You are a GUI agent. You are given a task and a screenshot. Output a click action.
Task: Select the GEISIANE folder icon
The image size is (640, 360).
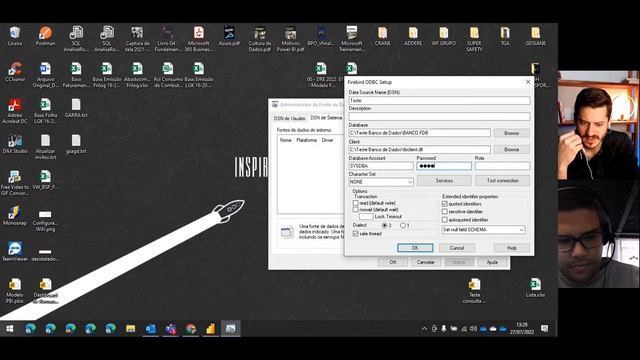(536, 36)
